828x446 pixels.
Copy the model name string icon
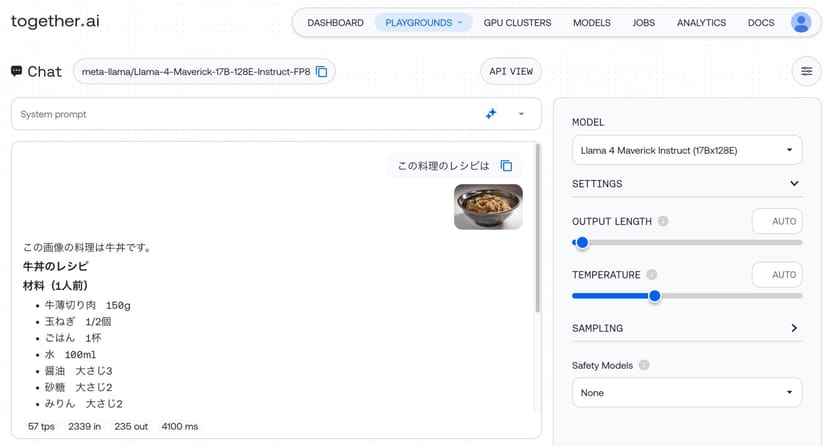tap(321, 72)
